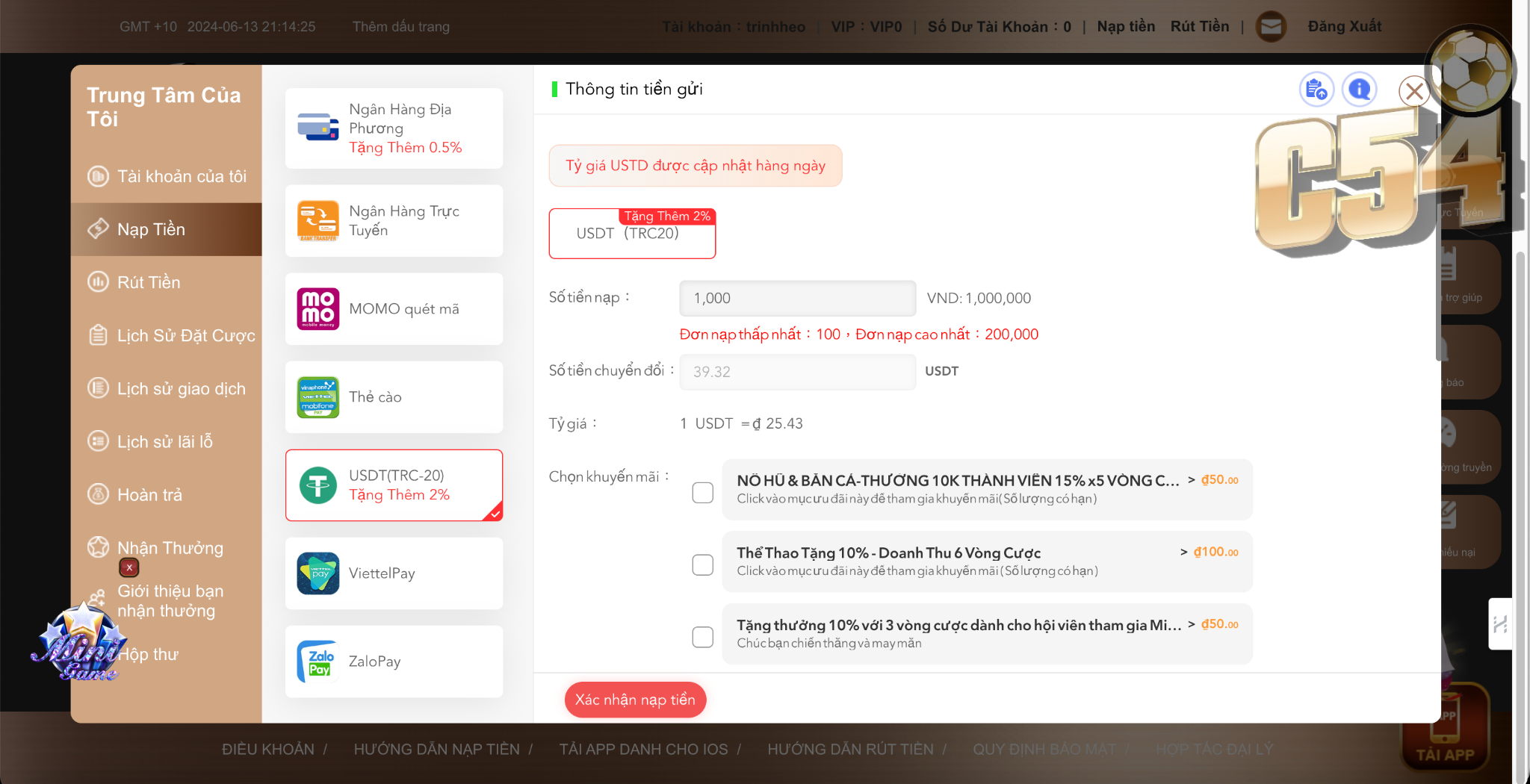Image resolution: width=1530 pixels, height=784 pixels.
Task: Expand Tặng thưởng 10% promotion arrow
Action: 1192,624
